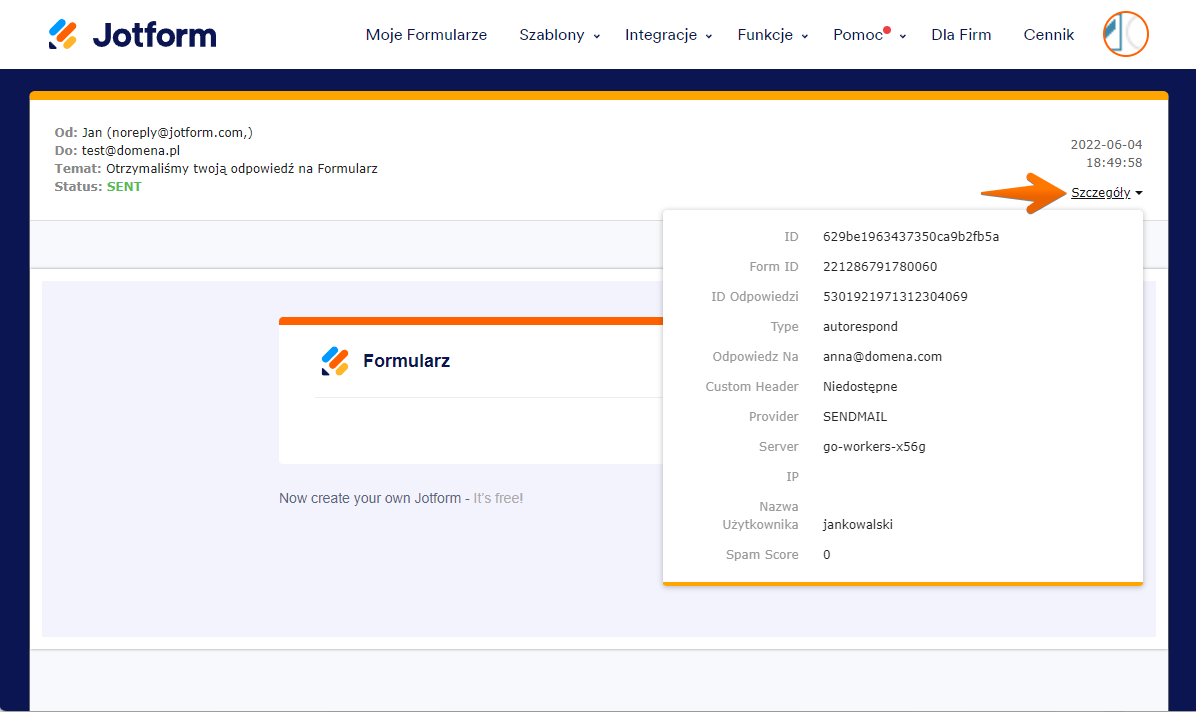Click the Odpowiedz Na label
The image size is (1196, 712).
(755, 356)
